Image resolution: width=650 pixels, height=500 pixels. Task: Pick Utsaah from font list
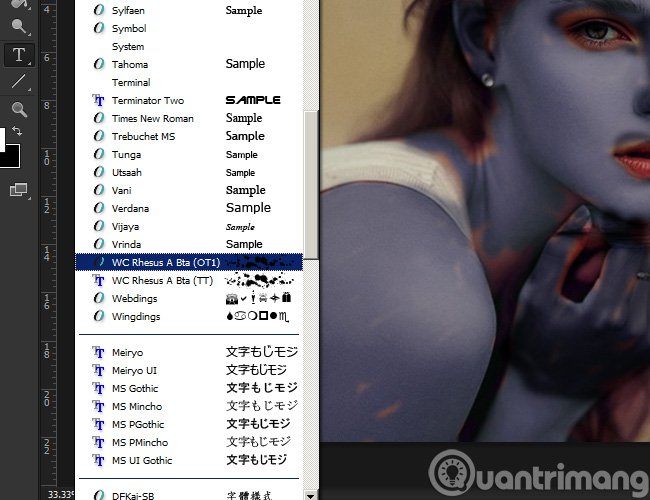pyautogui.click(x=189, y=172)
